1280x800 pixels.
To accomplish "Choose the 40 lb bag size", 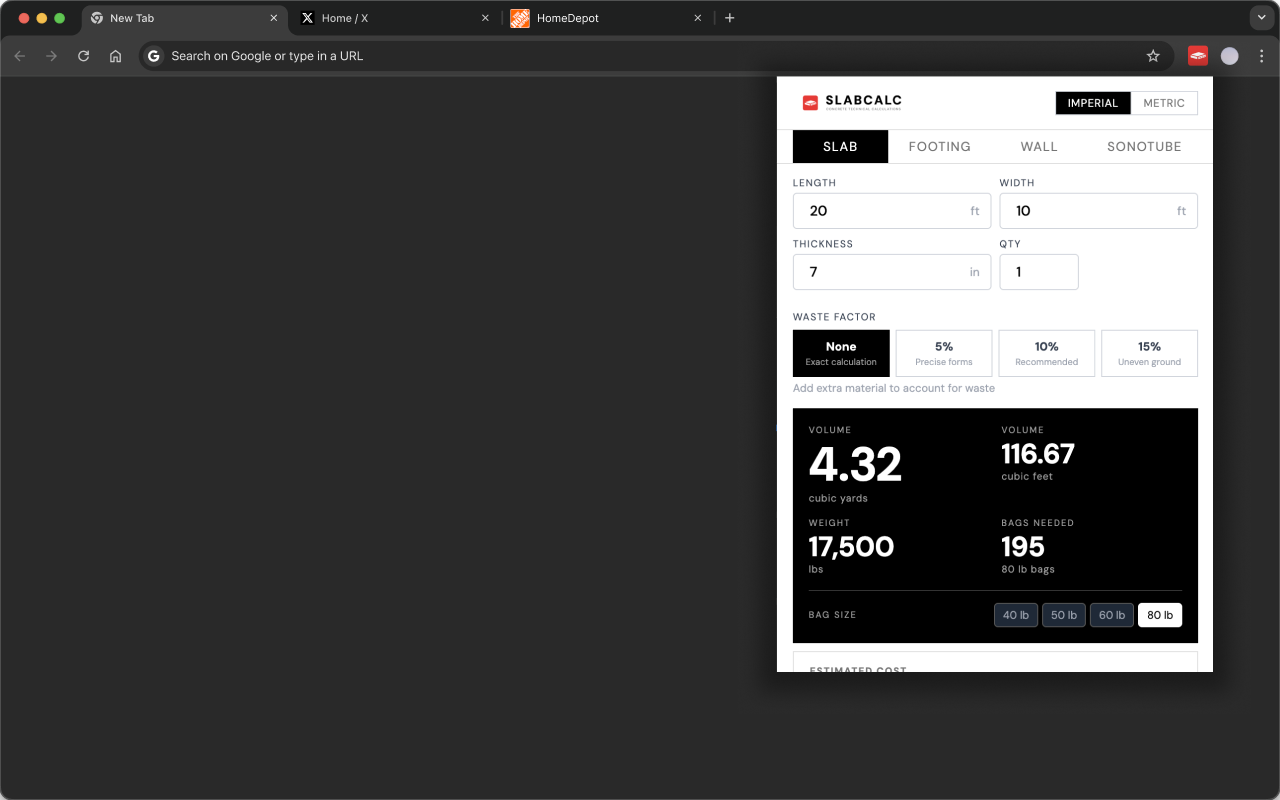I will 1016,614.
